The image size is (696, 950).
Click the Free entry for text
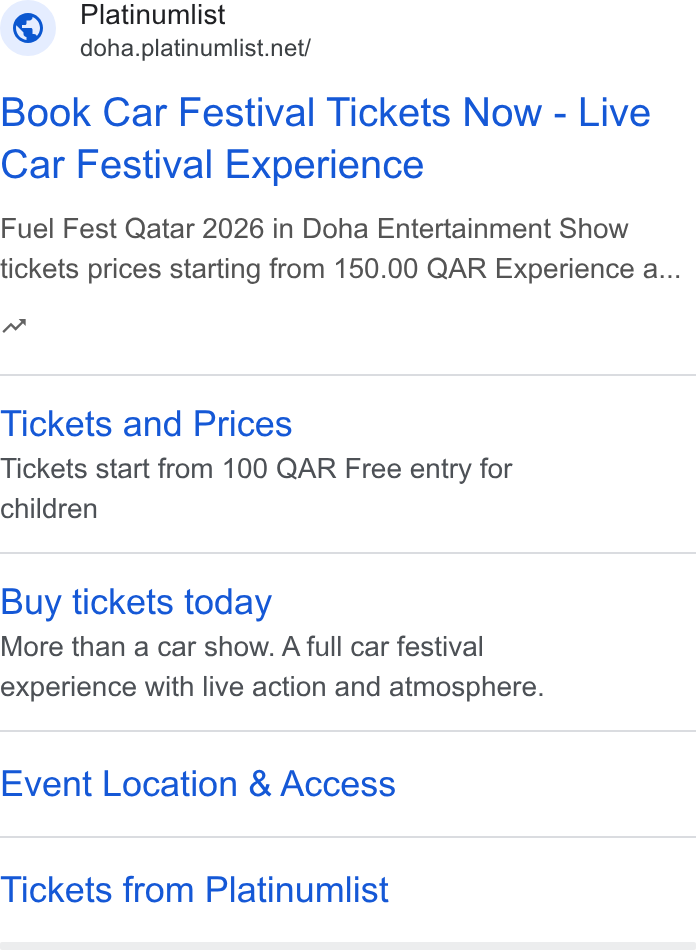coord(429,469)
